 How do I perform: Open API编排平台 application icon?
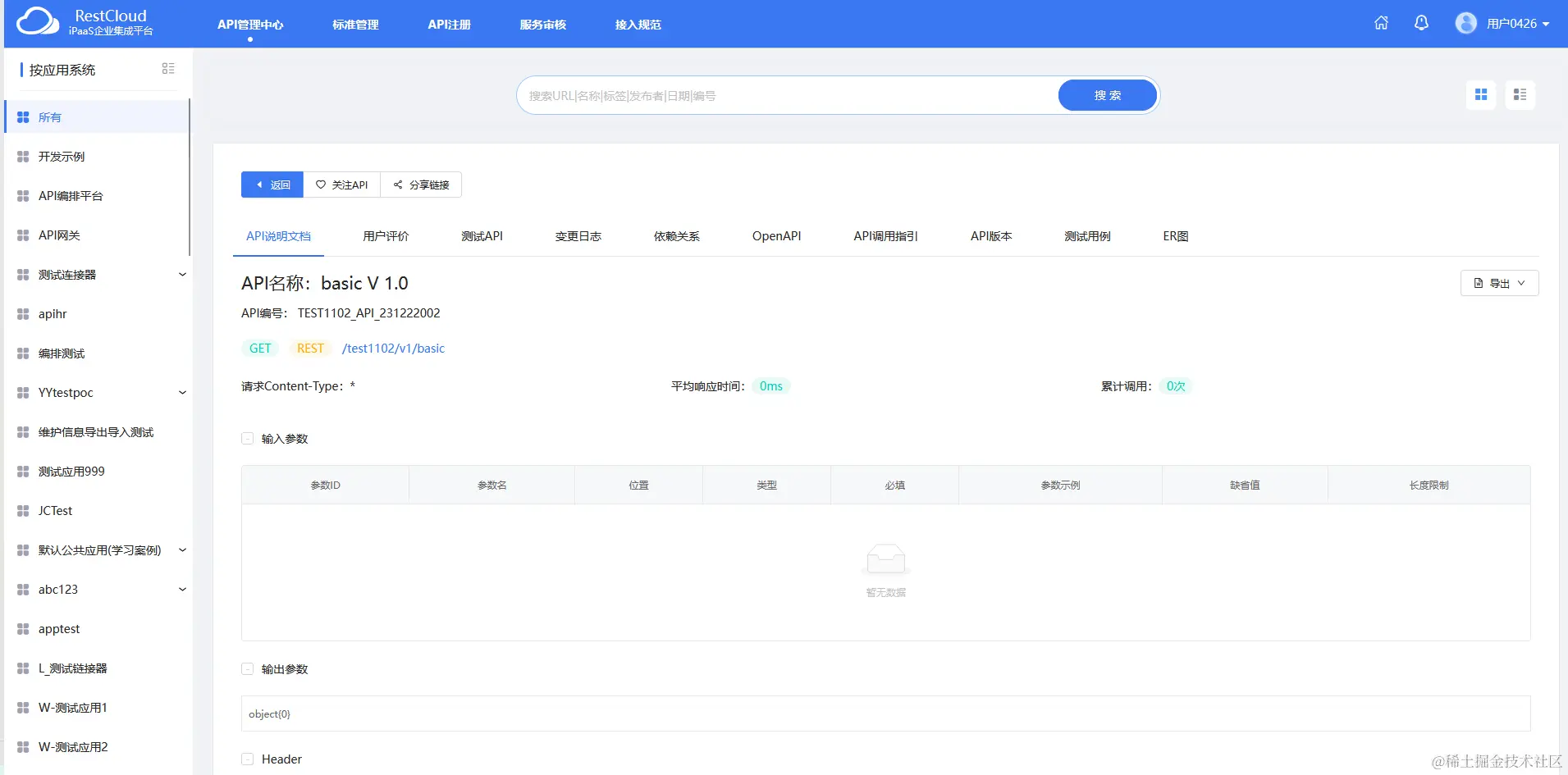(x=23, y=196)
